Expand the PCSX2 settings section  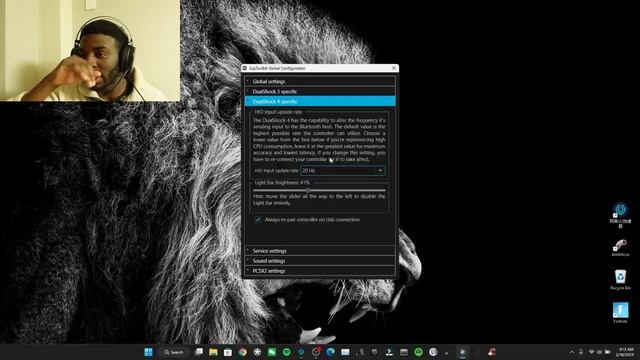(320, 271)
